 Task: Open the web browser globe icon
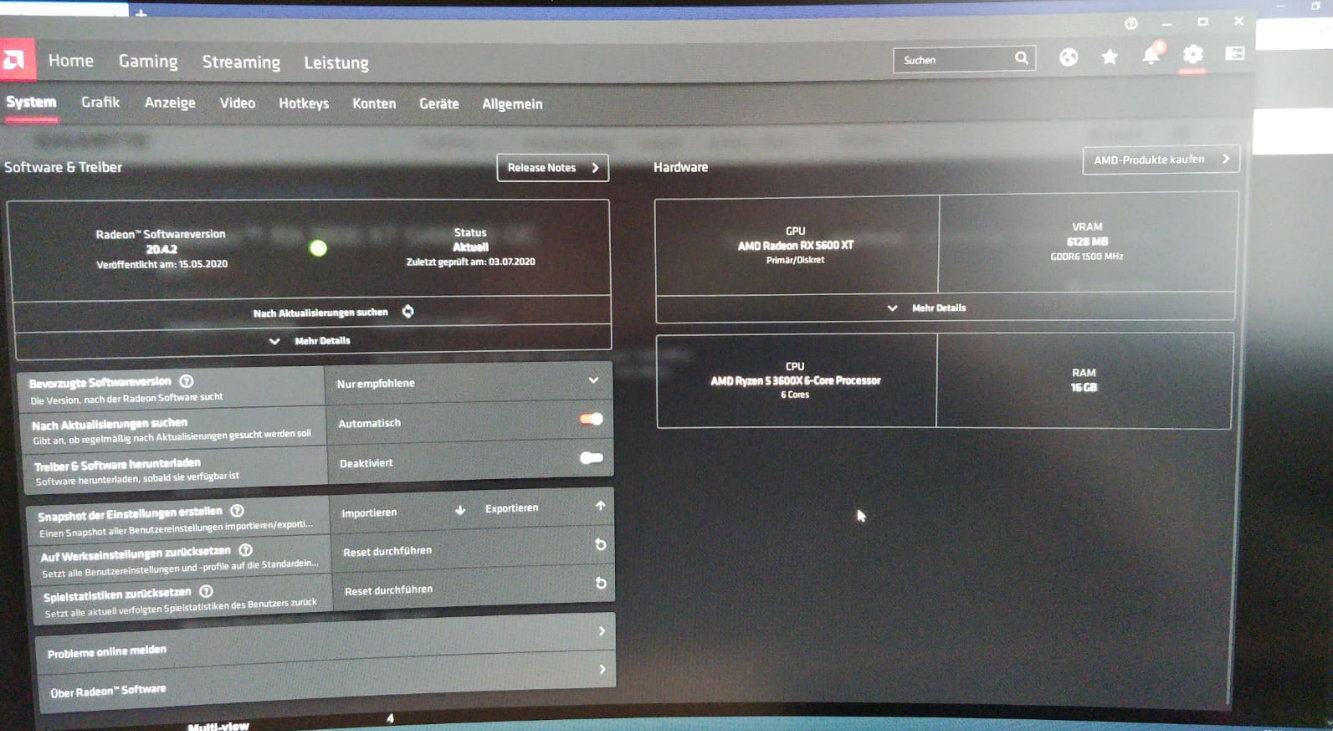tap(1069, 58)
